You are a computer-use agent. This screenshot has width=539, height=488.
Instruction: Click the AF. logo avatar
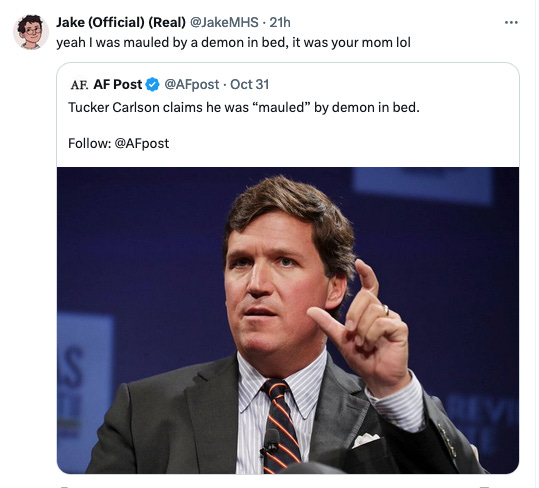79,85
